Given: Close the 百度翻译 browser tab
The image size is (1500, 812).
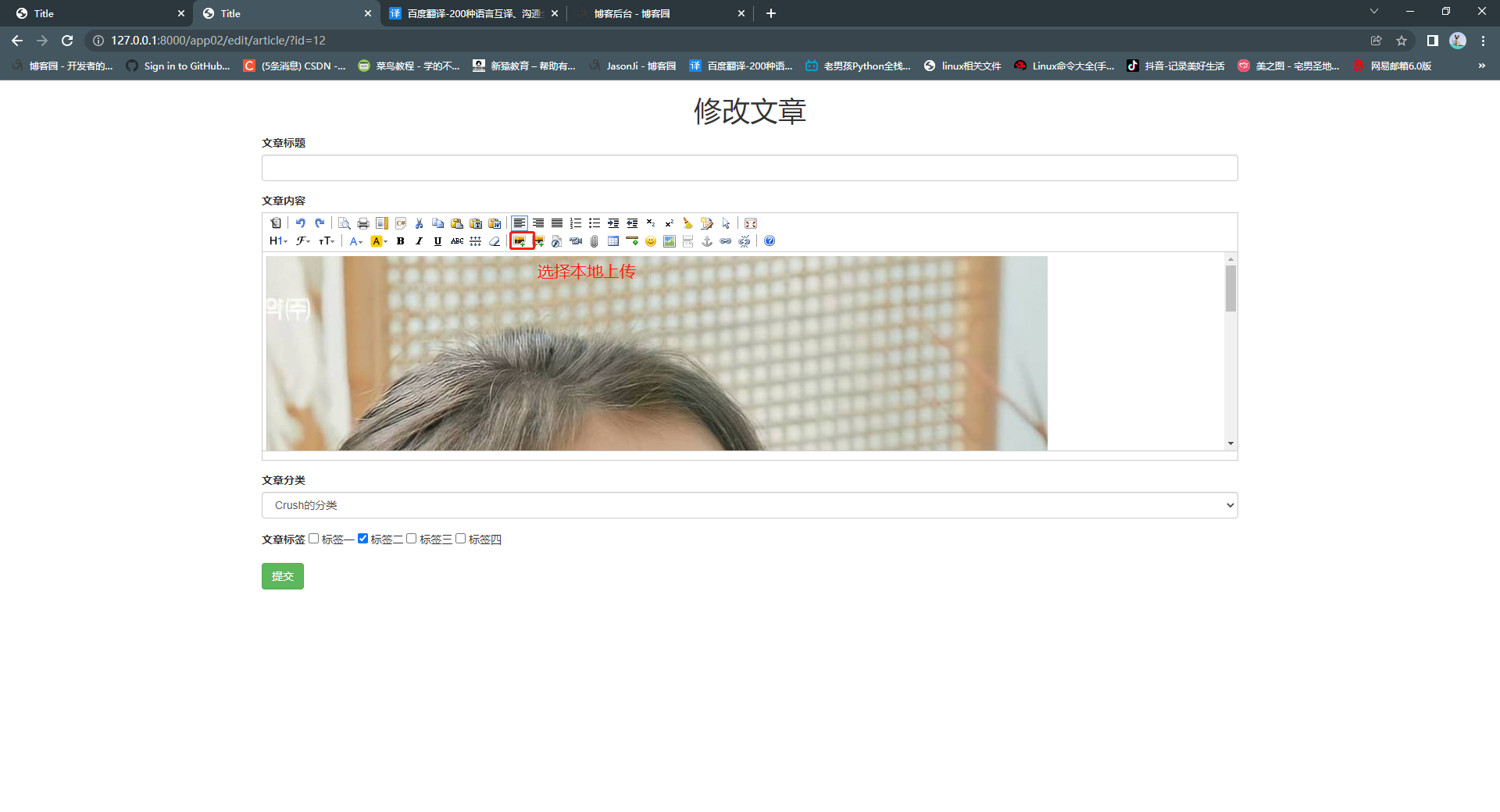Looking at the screenshot, I should click(x=555, y=13).
